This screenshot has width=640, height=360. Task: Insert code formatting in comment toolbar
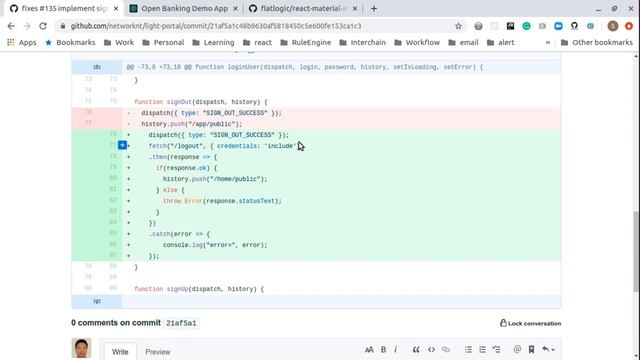click(x=431, y=349)
